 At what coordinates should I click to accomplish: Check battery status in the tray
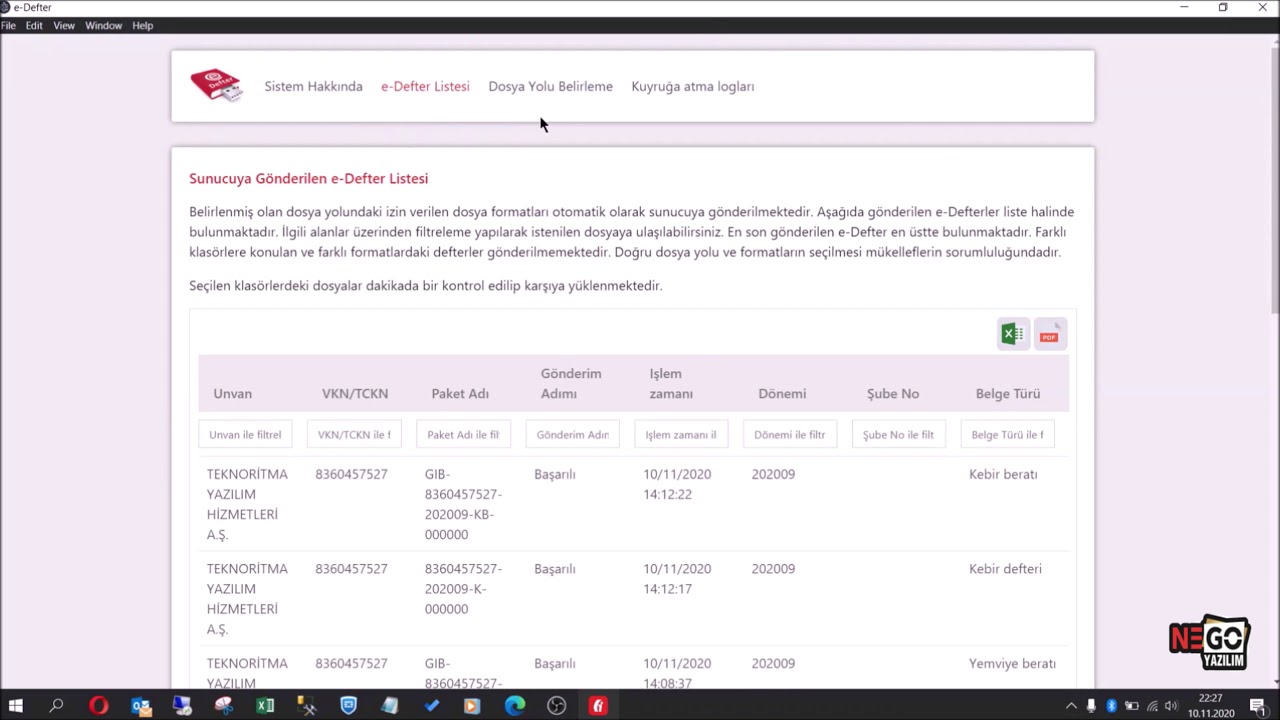(x=1131, y=706)
